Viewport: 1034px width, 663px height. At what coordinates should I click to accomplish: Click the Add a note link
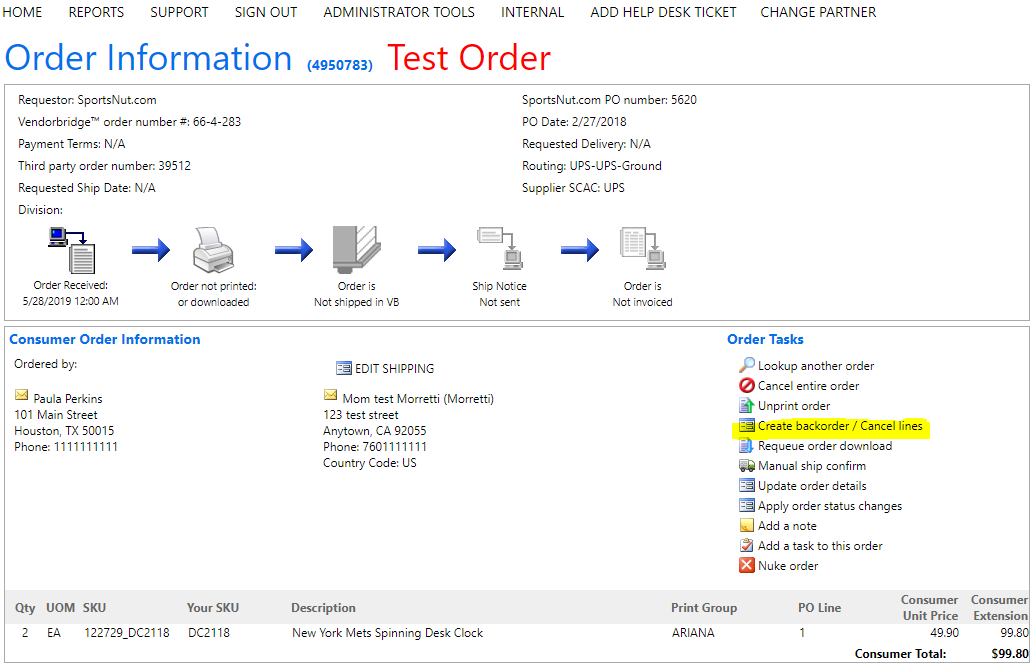(x=787, y=526)
